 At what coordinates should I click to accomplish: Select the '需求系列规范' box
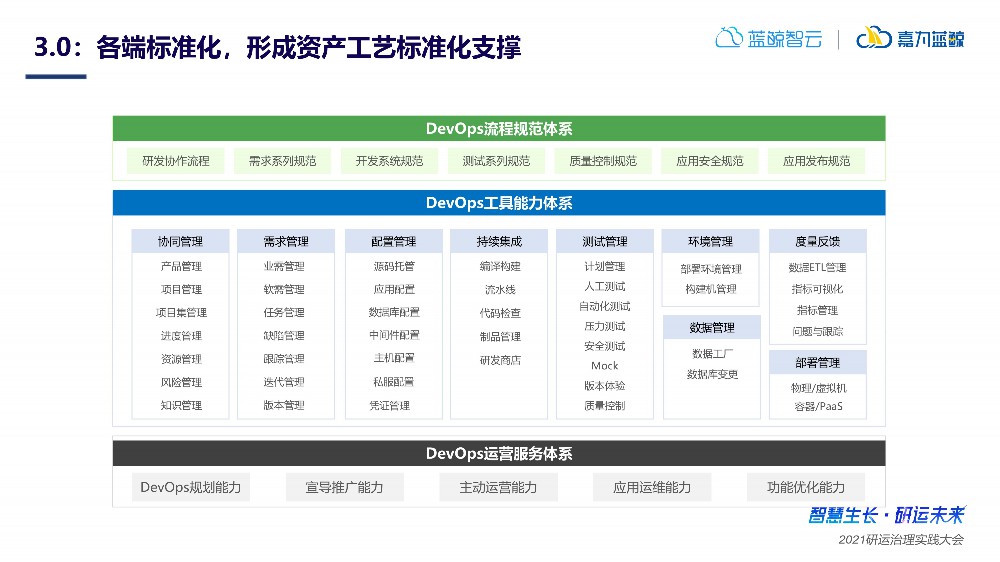(x=283, y=161)
